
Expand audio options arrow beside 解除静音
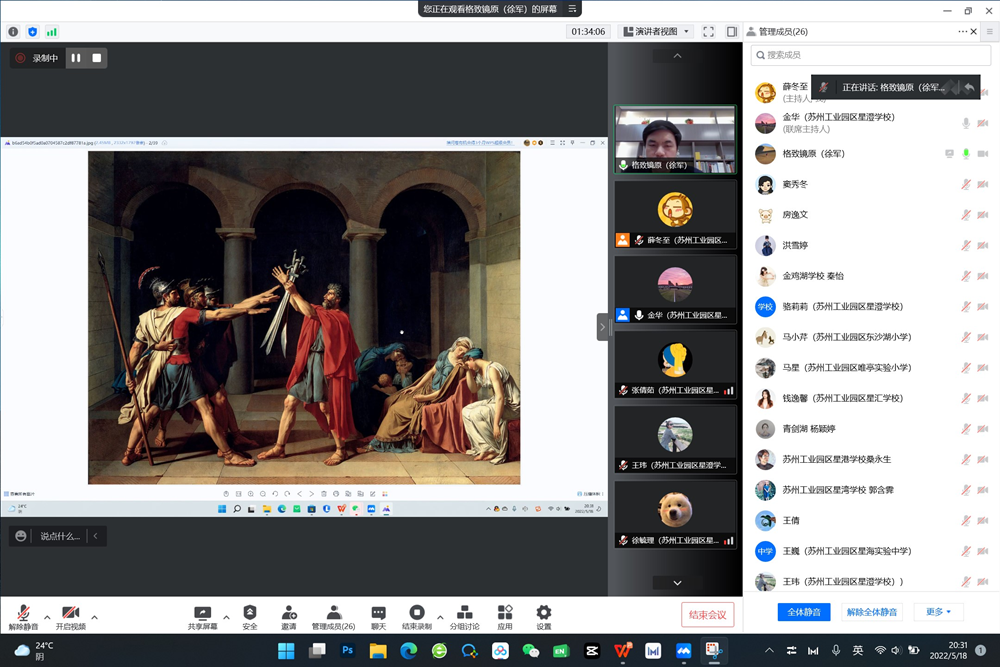[47, 617]
